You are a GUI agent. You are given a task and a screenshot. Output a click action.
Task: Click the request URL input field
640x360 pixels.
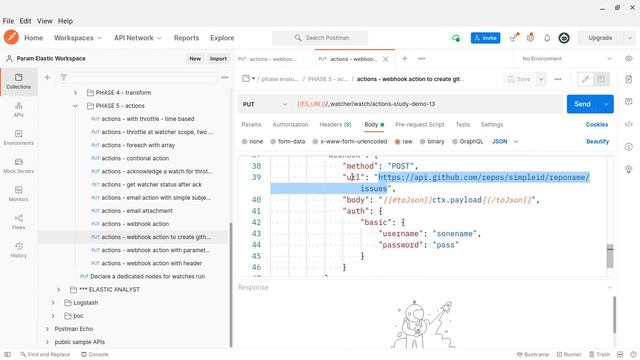point(428,104)
